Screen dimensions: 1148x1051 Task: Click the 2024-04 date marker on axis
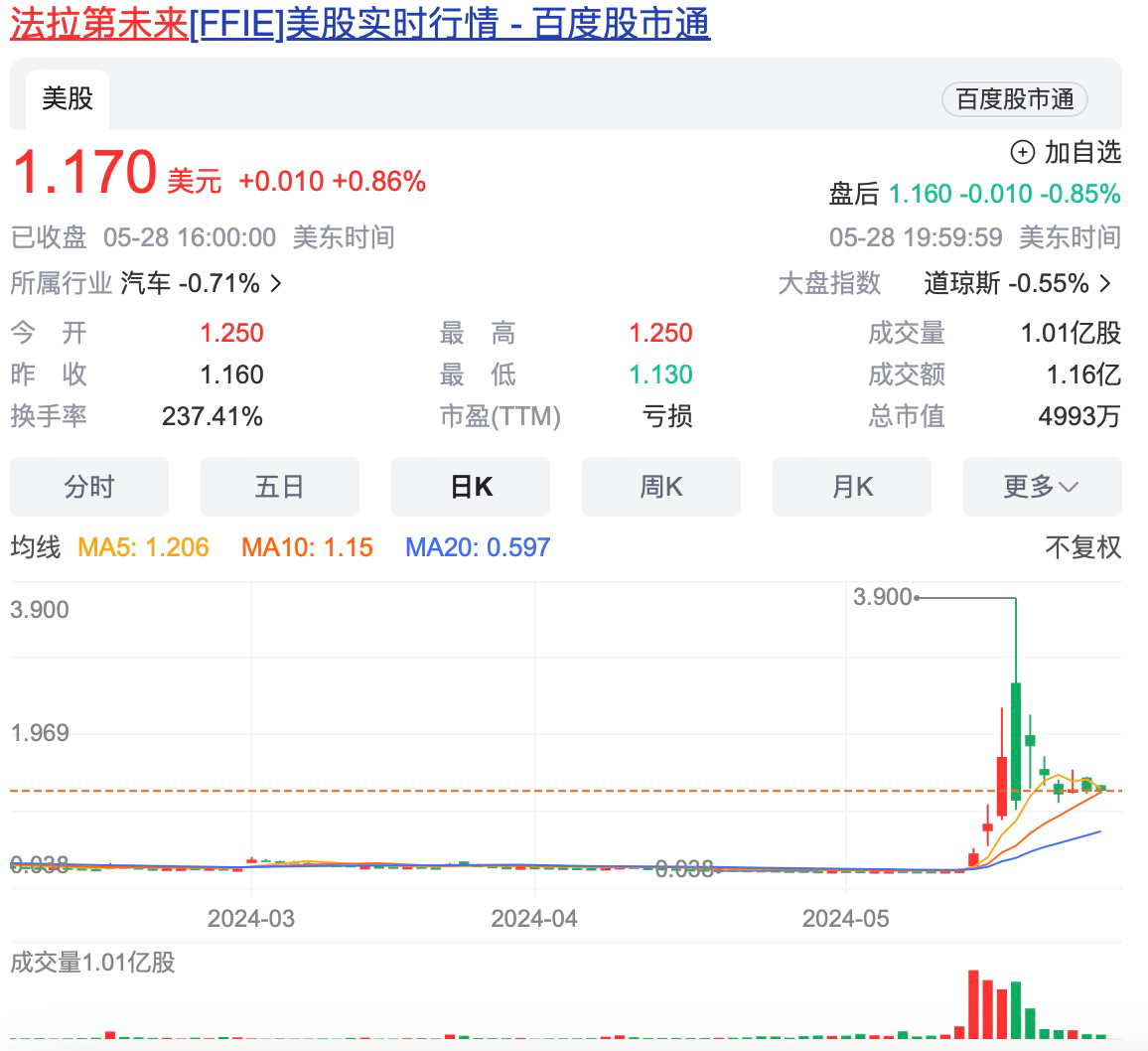point(534,919)
